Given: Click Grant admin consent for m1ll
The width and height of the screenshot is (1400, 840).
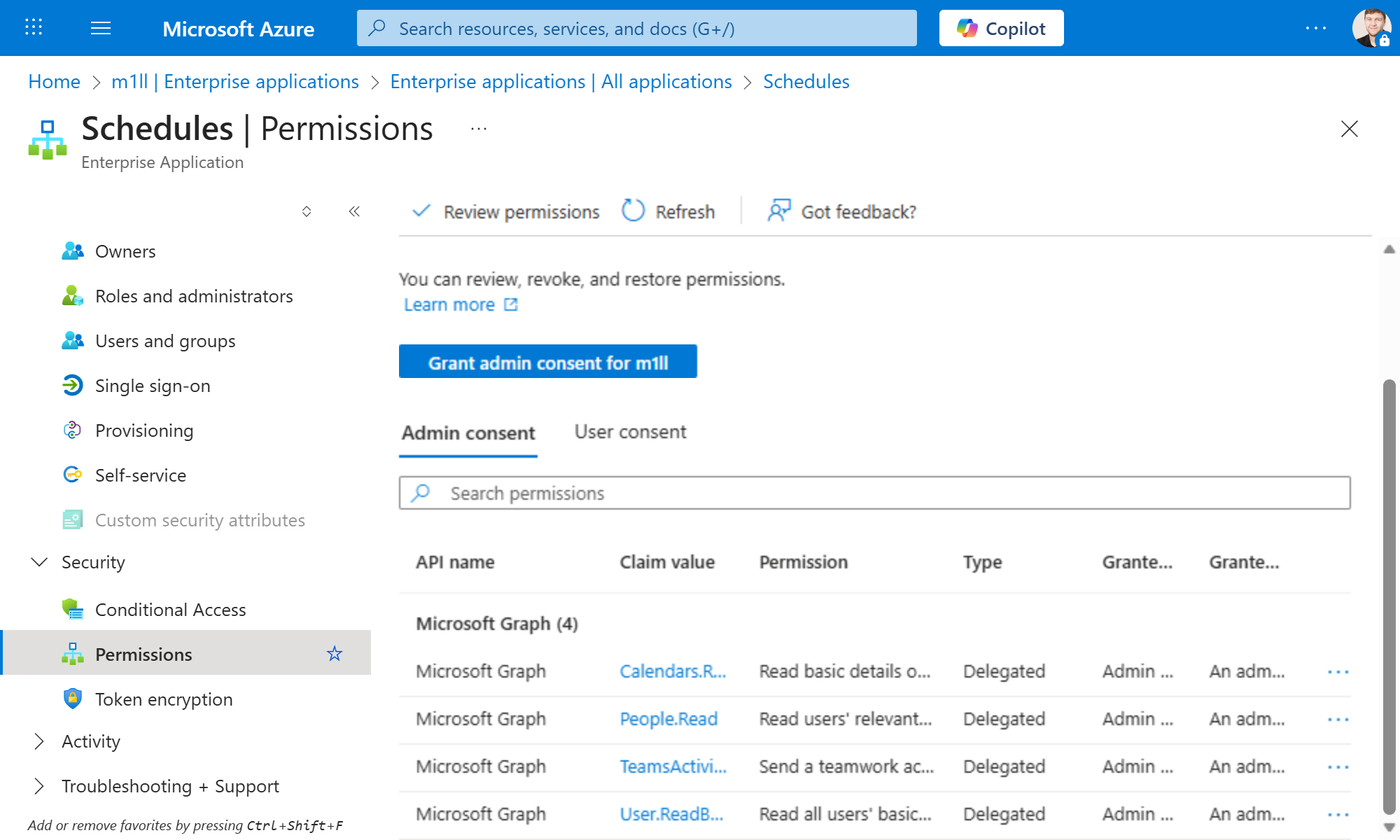Looking at the screenshot, I should click(x=548, y=362).
